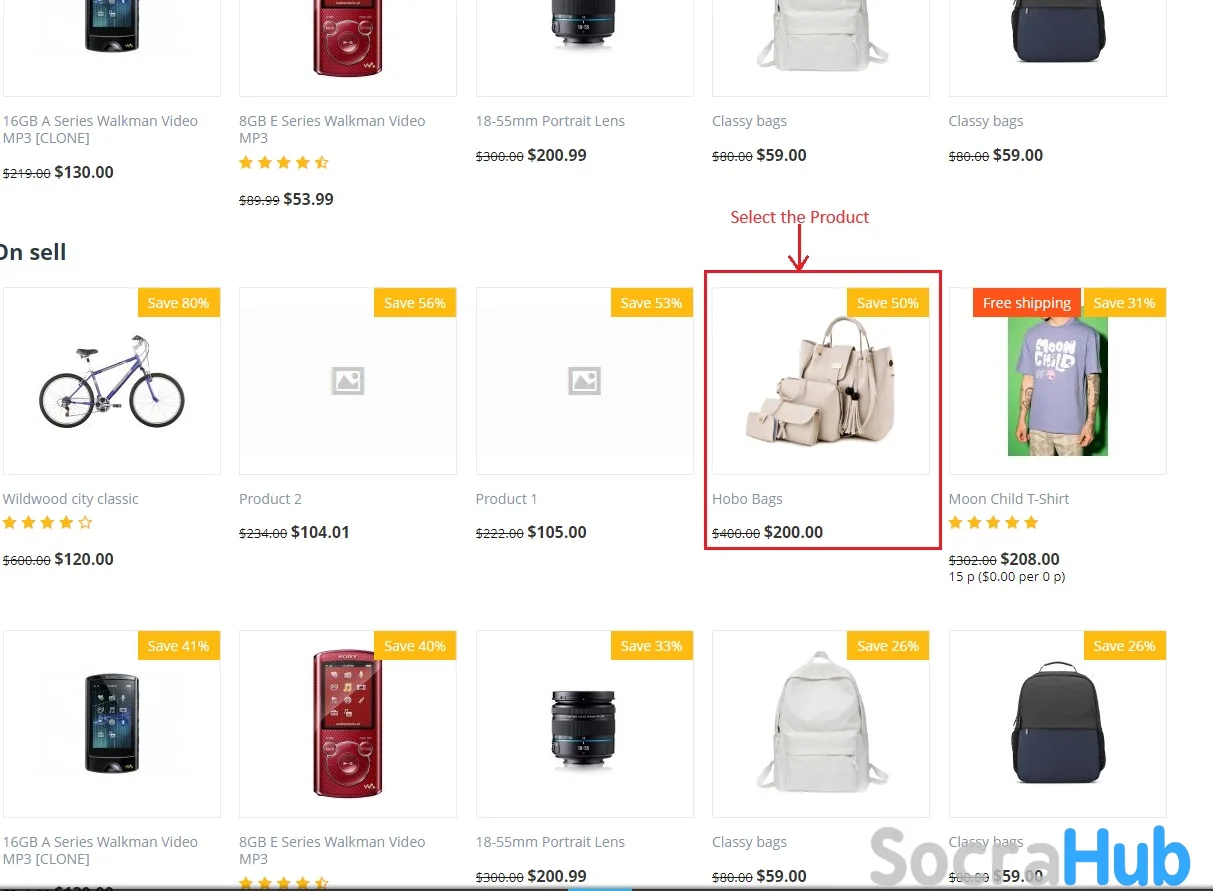Click the "Free shipping" label
This screenshot has height=891, width=1213.
1026,303
